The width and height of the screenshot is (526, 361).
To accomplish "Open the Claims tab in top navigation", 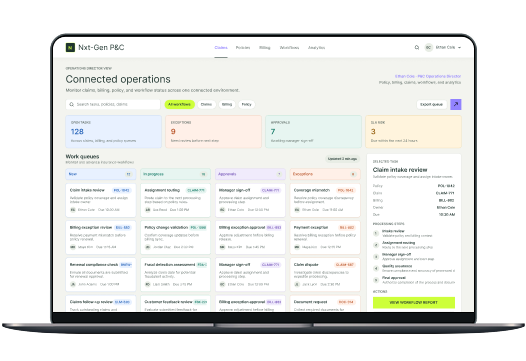I will tap(221, 48).
